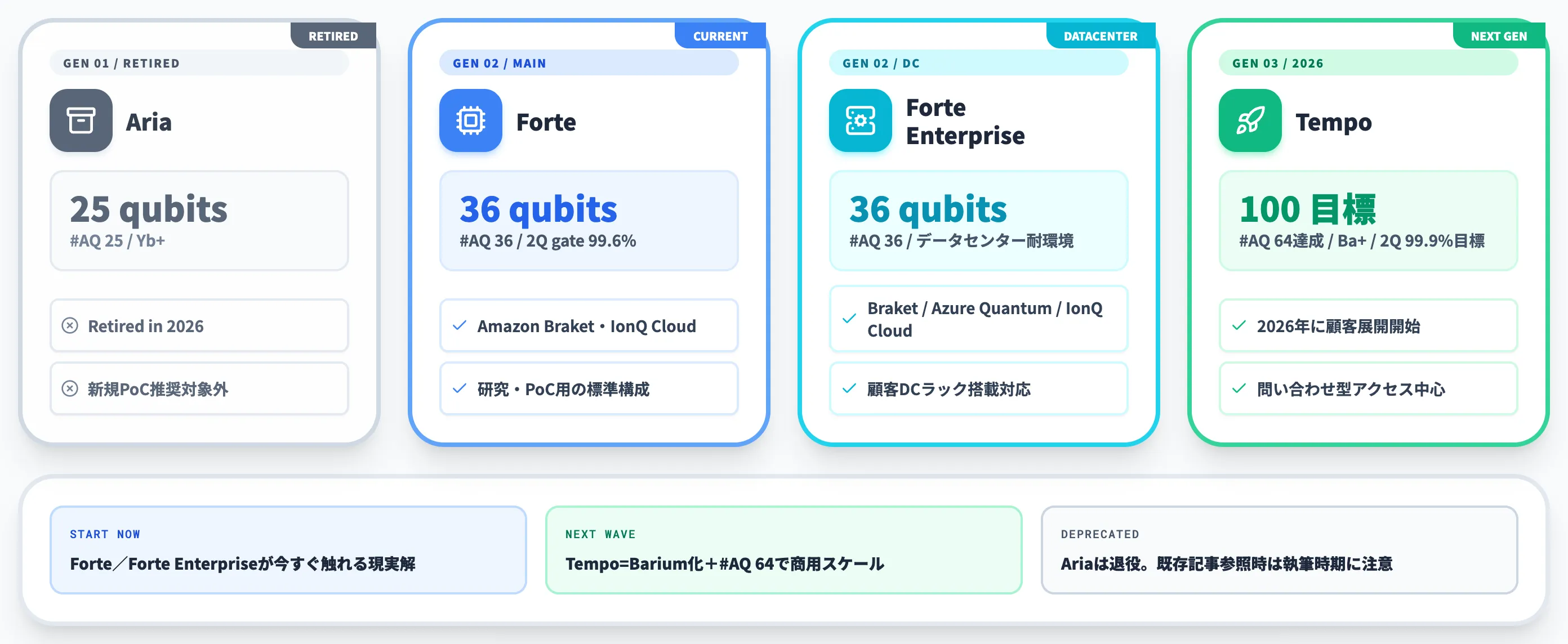Click the Aria archive box icon

(81, 120)
